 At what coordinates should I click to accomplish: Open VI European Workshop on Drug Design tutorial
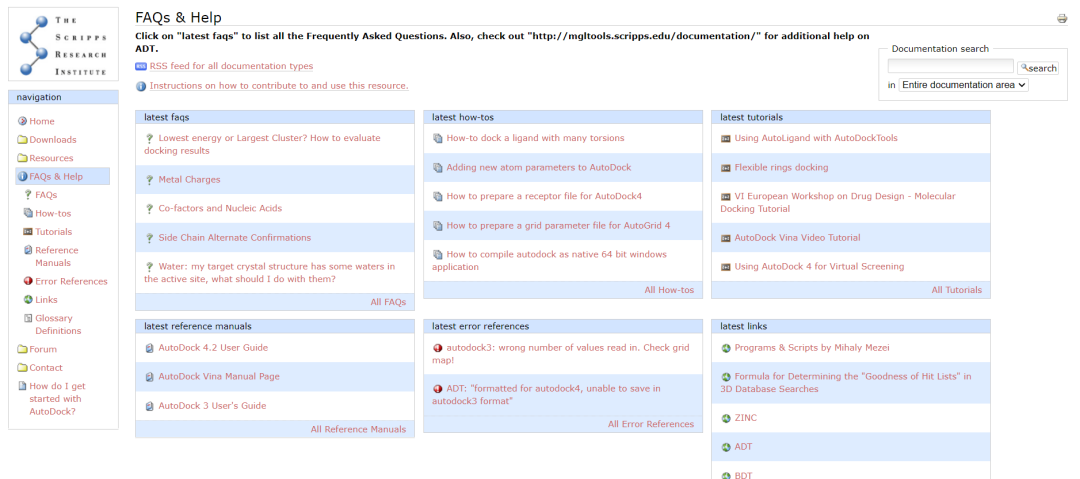(x=838, y=203)
